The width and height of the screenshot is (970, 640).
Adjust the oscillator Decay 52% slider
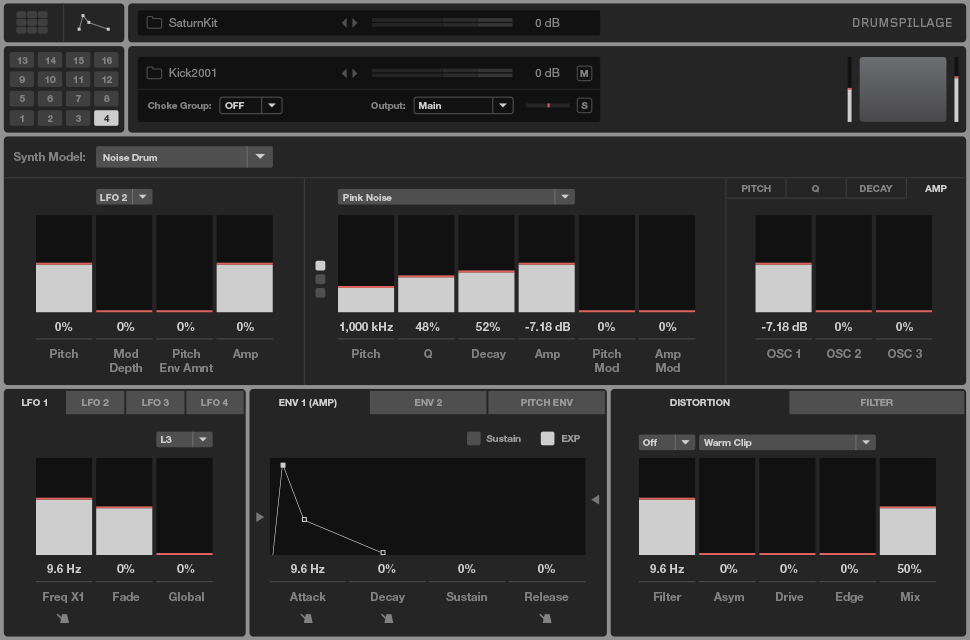click(x=486, y=263)
